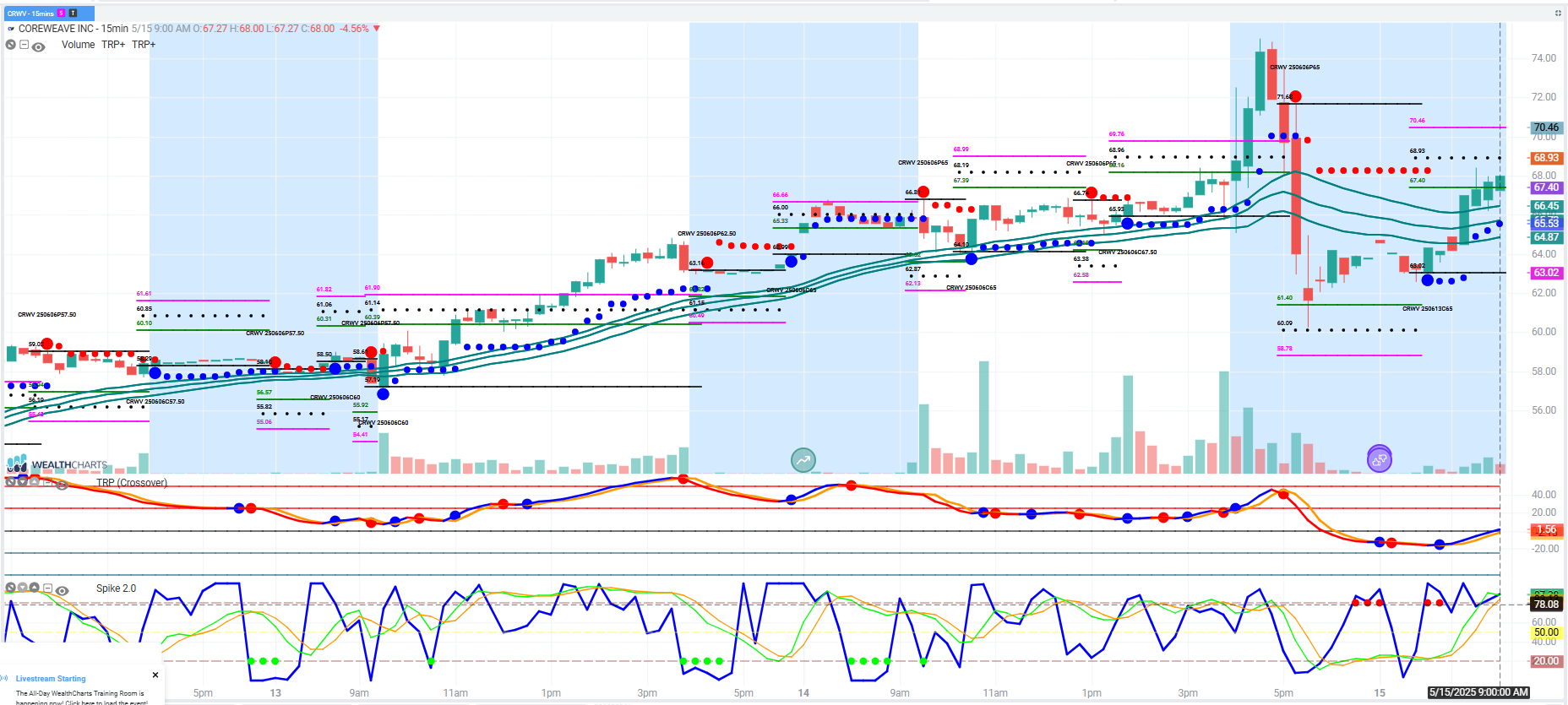This screenshot has width=1568, height=705.
Task: Click the magenta S badge on chart tab
Action: (x=61, y=14)
